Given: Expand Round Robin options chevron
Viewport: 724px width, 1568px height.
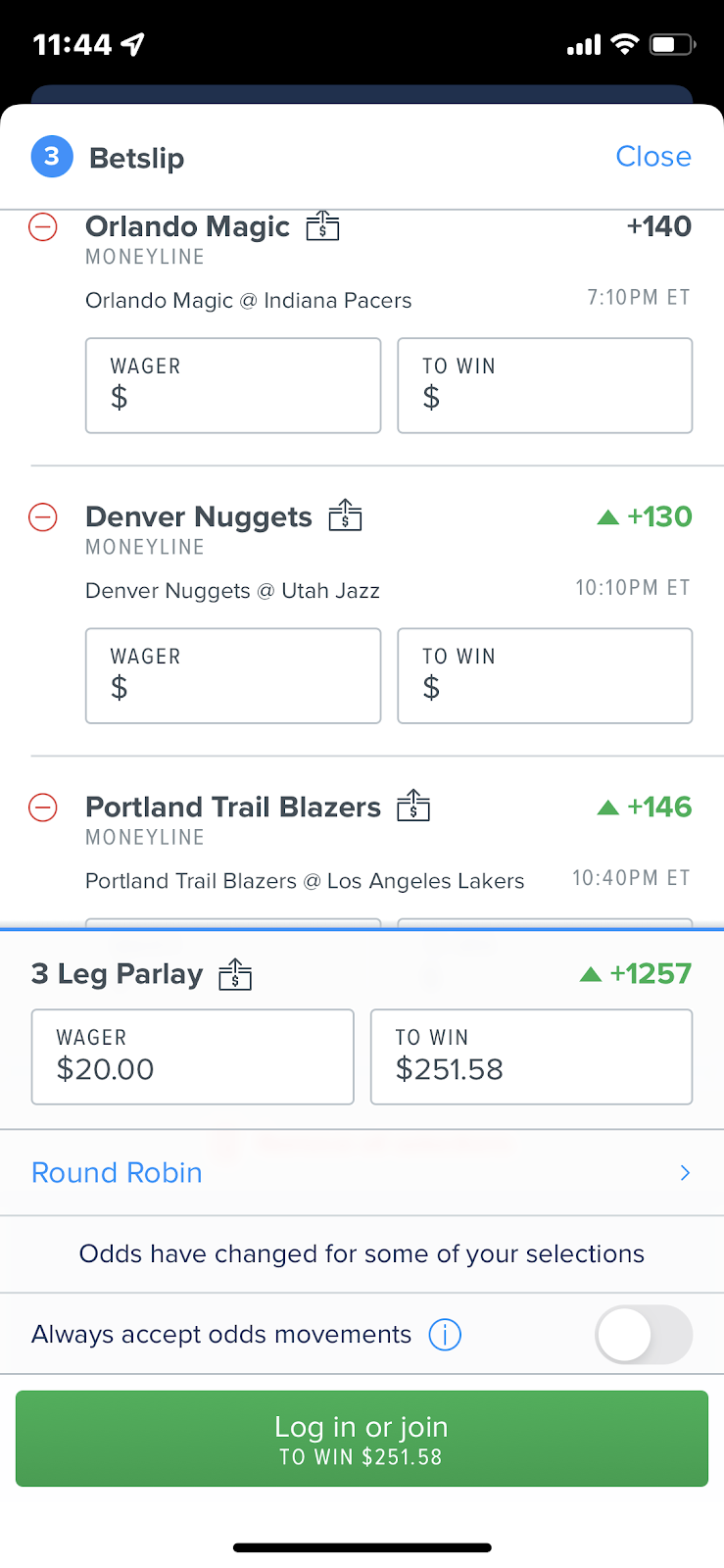Looking at the screenshot, I should click(x=685, y=1173).
